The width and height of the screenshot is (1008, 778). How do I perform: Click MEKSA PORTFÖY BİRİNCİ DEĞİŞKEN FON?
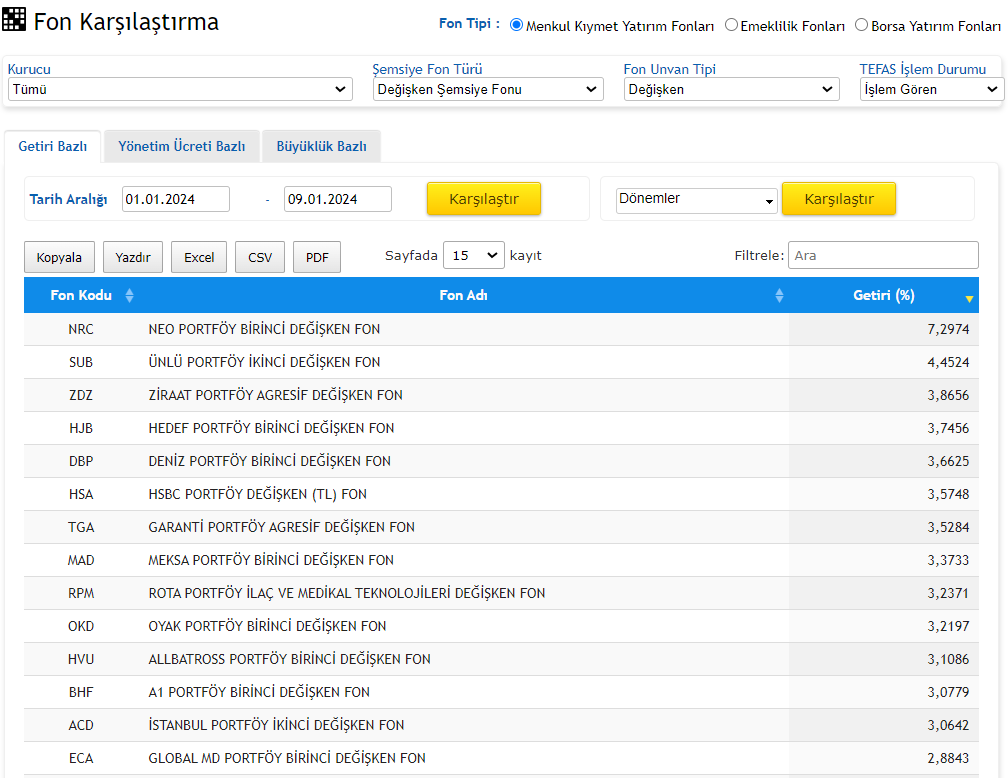[x=271, y=560]
